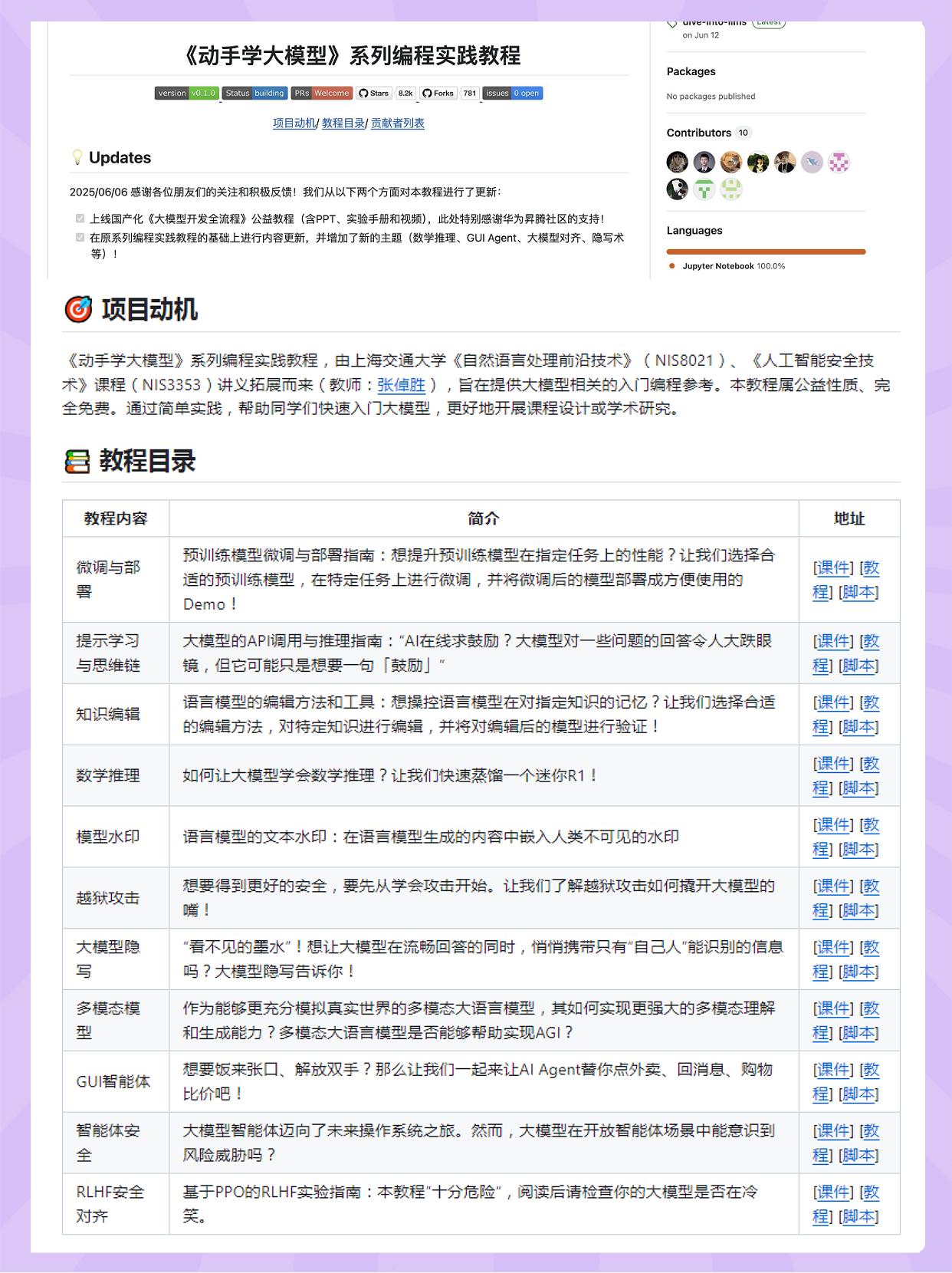Open 课件 link for 智能体安全

834,1131
